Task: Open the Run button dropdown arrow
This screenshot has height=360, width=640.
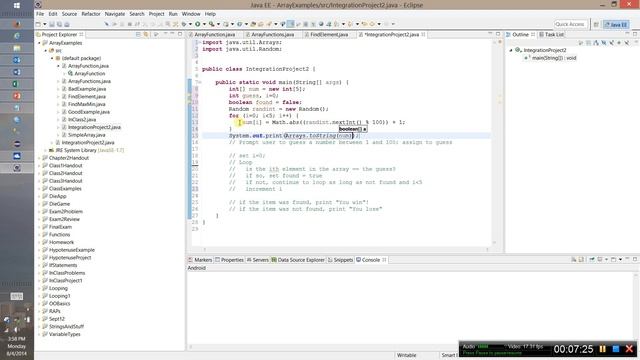Action: (204, 24)
